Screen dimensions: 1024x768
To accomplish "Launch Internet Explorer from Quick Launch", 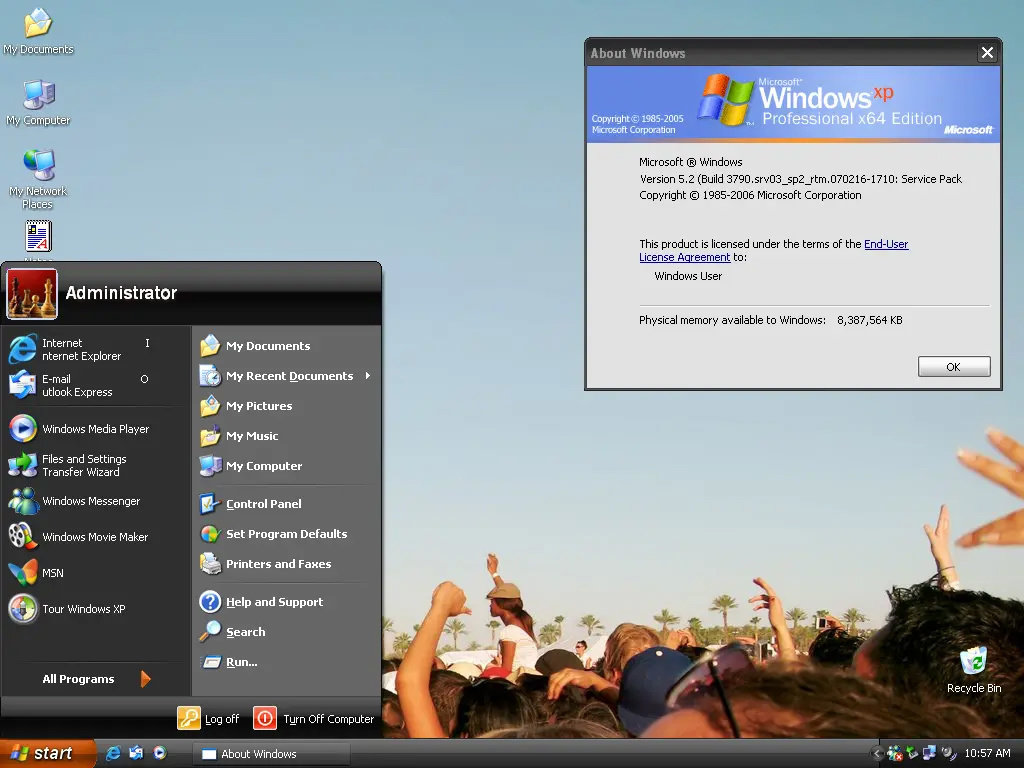I will (x=113, y=753).
